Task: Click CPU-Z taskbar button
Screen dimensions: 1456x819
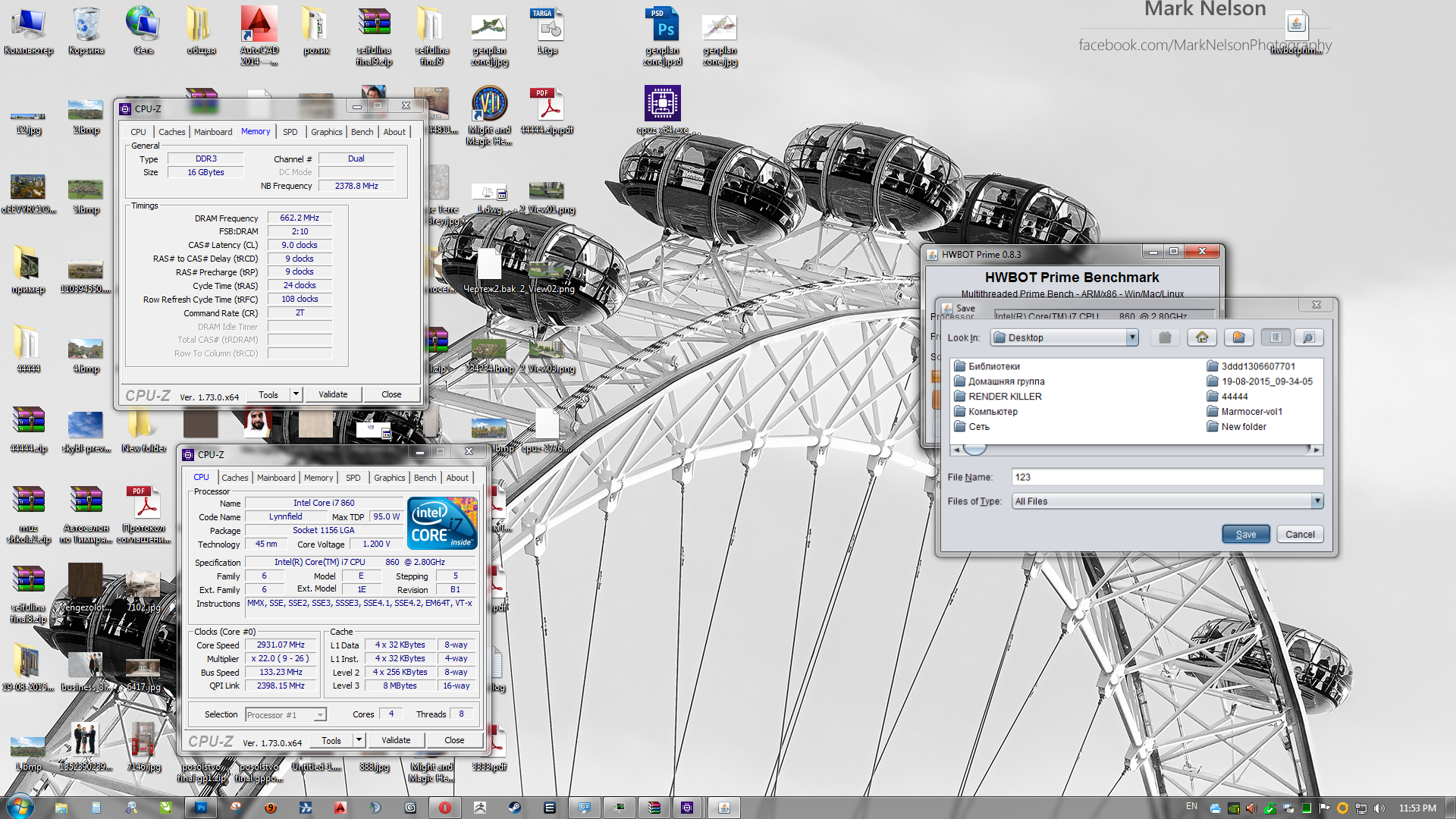Action: [687, 808]
